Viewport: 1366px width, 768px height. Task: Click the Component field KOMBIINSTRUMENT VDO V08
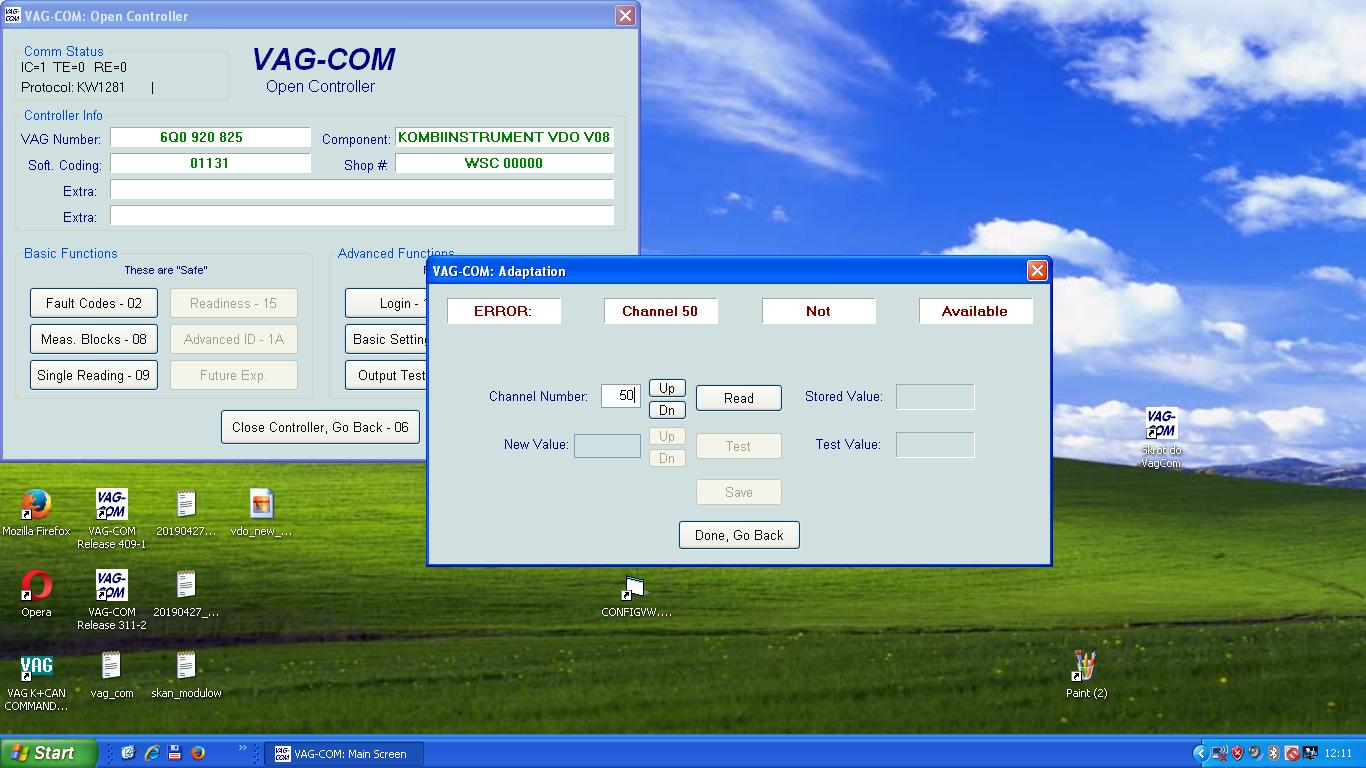point(504,137)
